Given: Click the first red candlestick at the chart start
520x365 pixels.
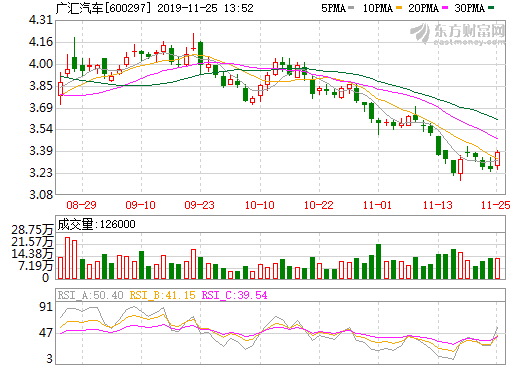Looking at the screenshot, I should [x=60, y=89].
